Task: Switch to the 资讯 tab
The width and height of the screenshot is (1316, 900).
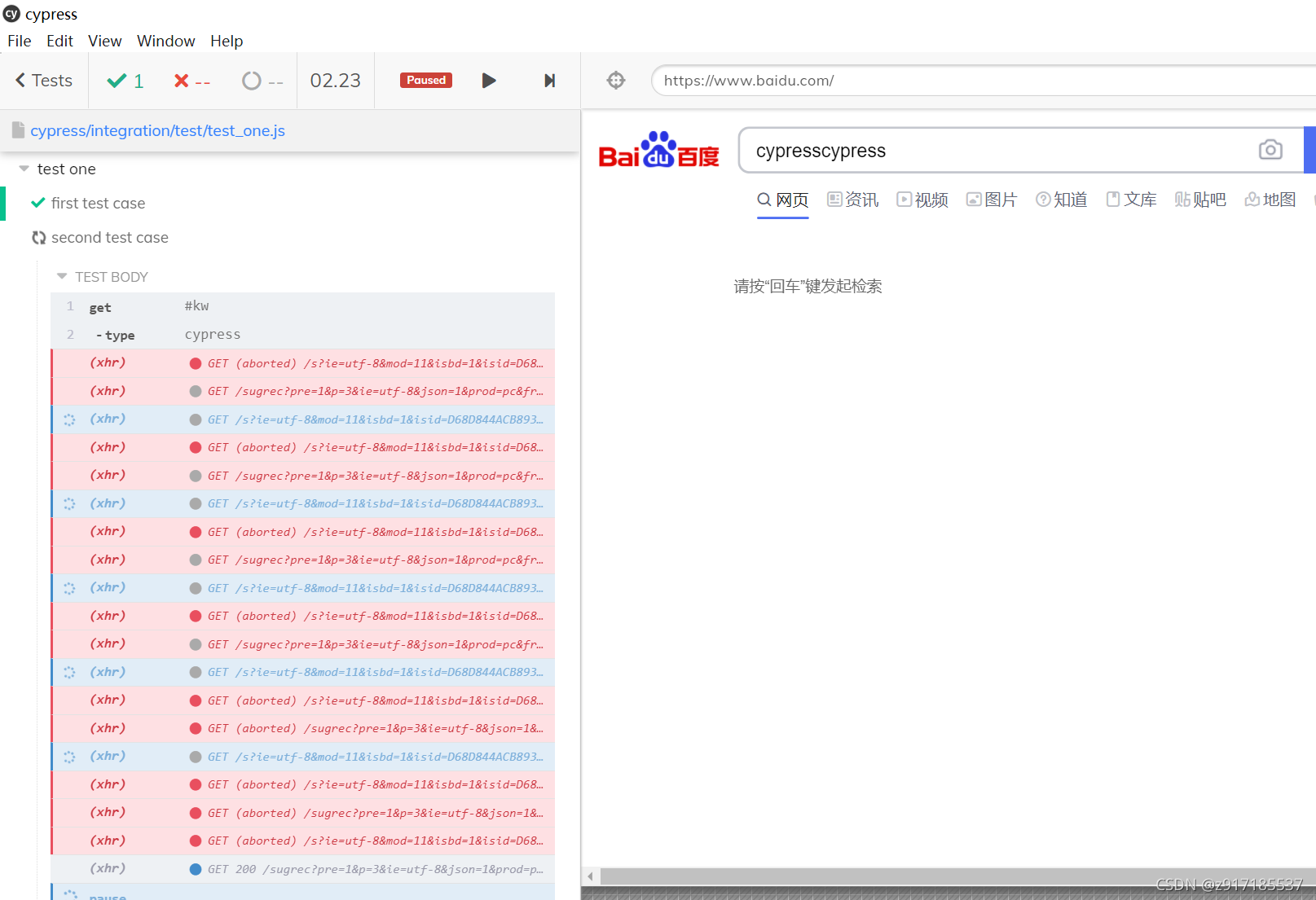Action: (x=853, y=200)
